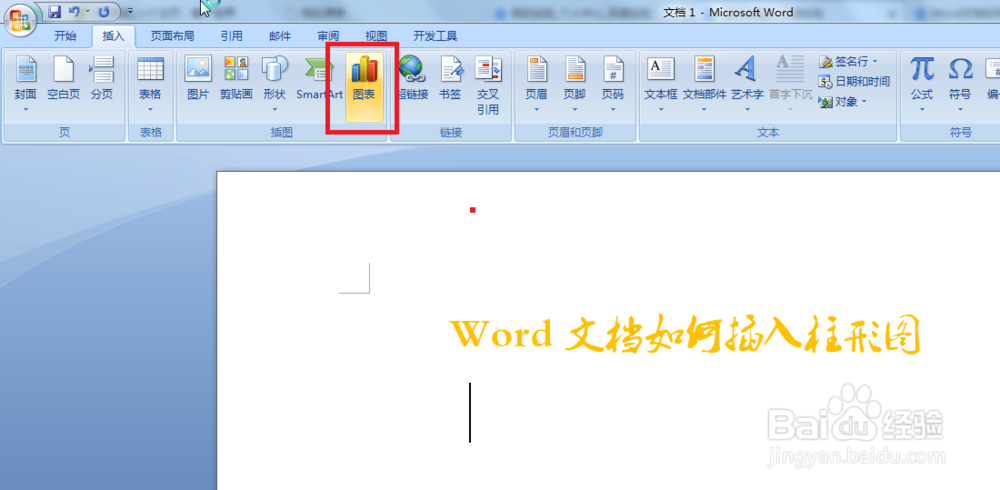Image resolution: width=1000 pixels, height=490 pixels.
Task: Expand the 符号 dropdown arrow
Action: [960, 110]
